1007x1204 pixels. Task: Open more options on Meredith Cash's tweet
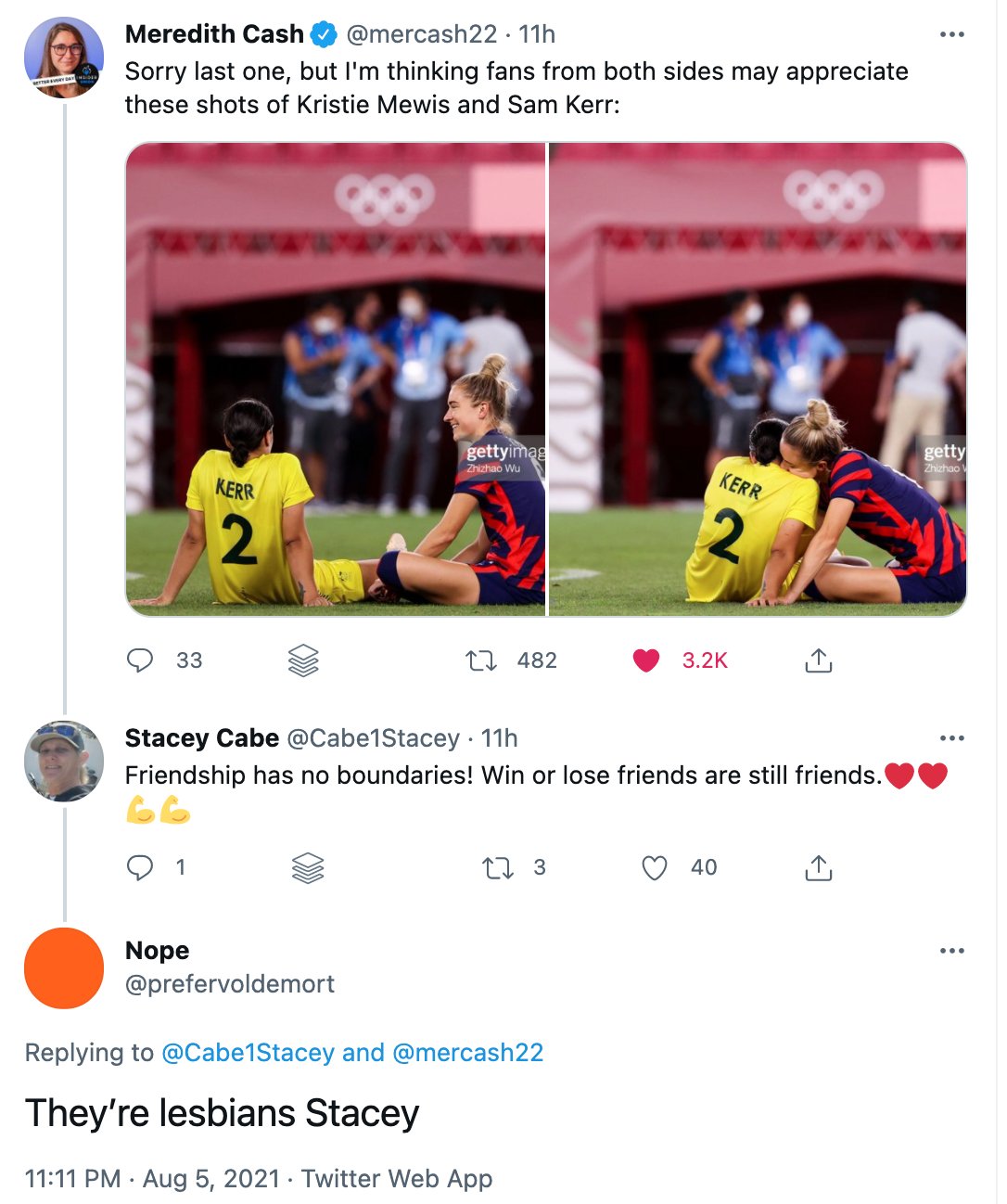tap(951, 35)
